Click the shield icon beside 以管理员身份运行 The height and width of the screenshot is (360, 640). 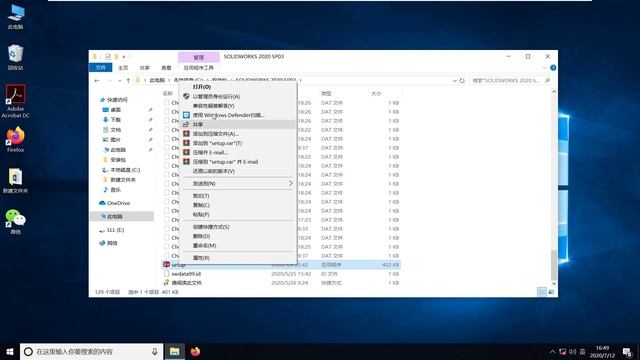point(186,96)
